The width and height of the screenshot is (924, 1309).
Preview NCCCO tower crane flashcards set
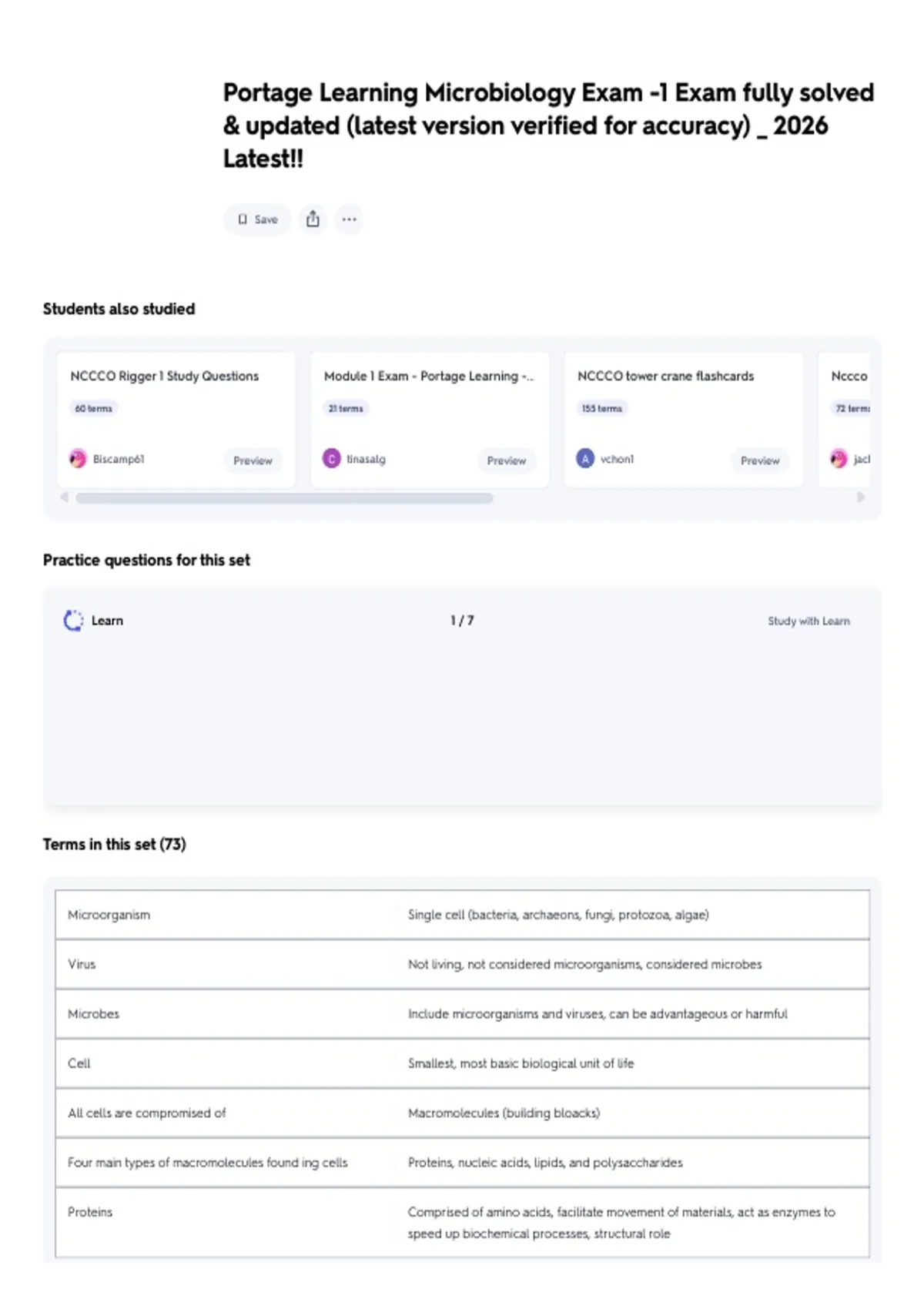pyautogui.click(x=760, y=460)
